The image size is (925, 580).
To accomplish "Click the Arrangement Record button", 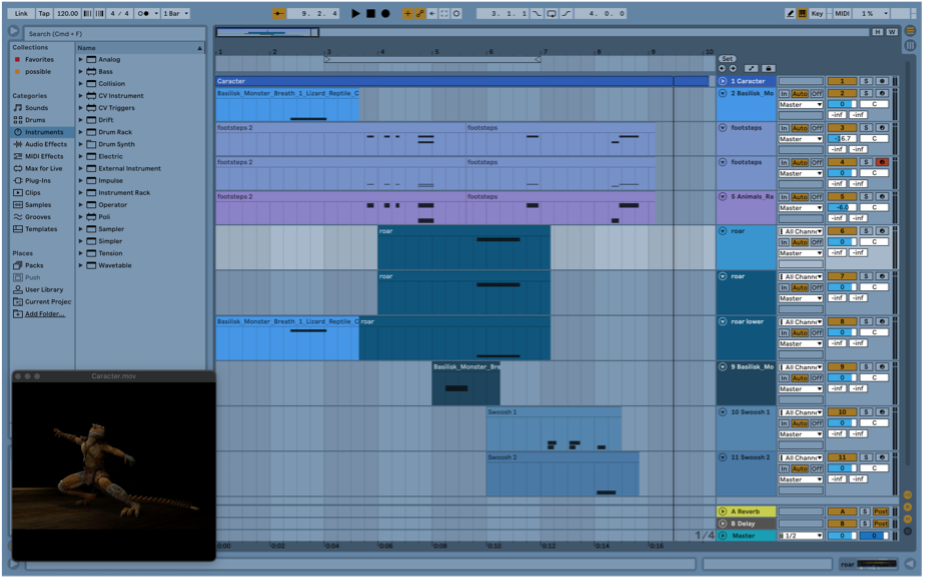I will pos(385,13).
